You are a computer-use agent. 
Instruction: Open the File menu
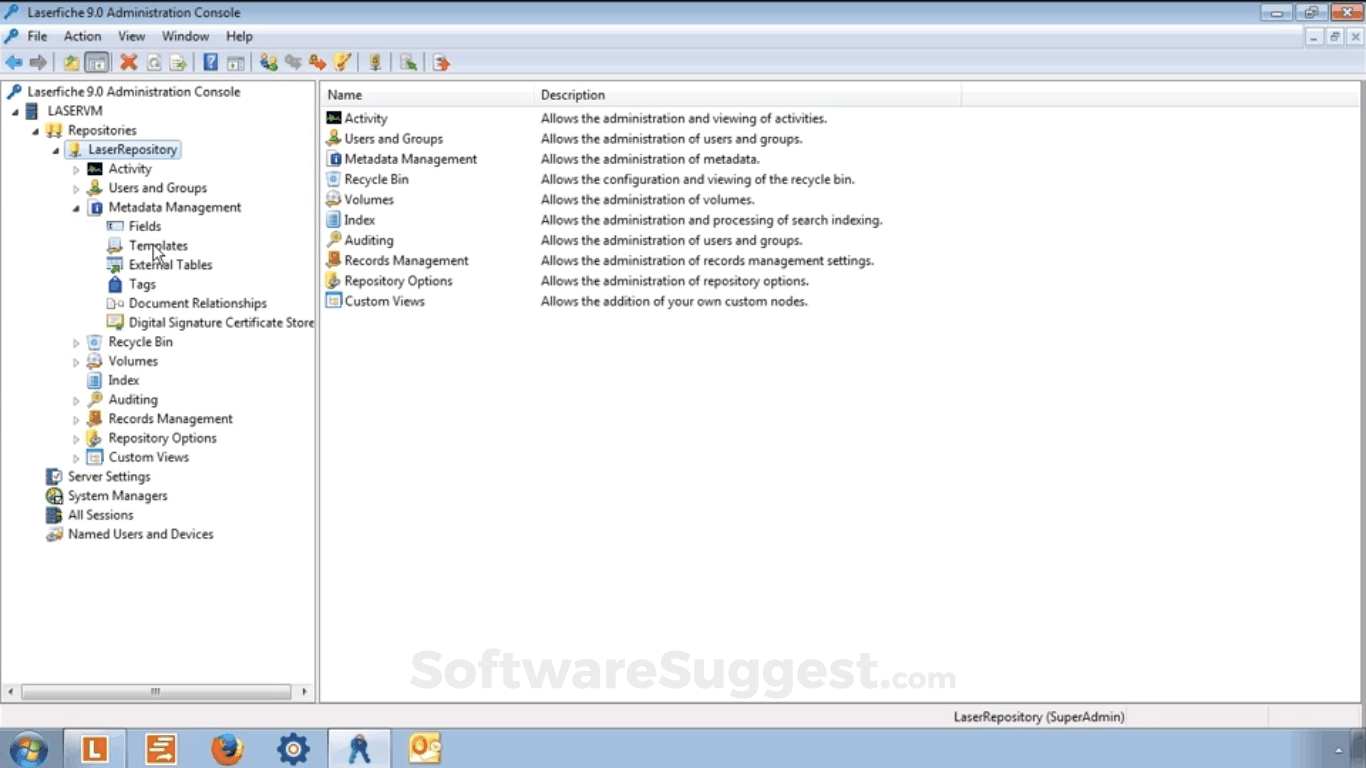(37, 36)
